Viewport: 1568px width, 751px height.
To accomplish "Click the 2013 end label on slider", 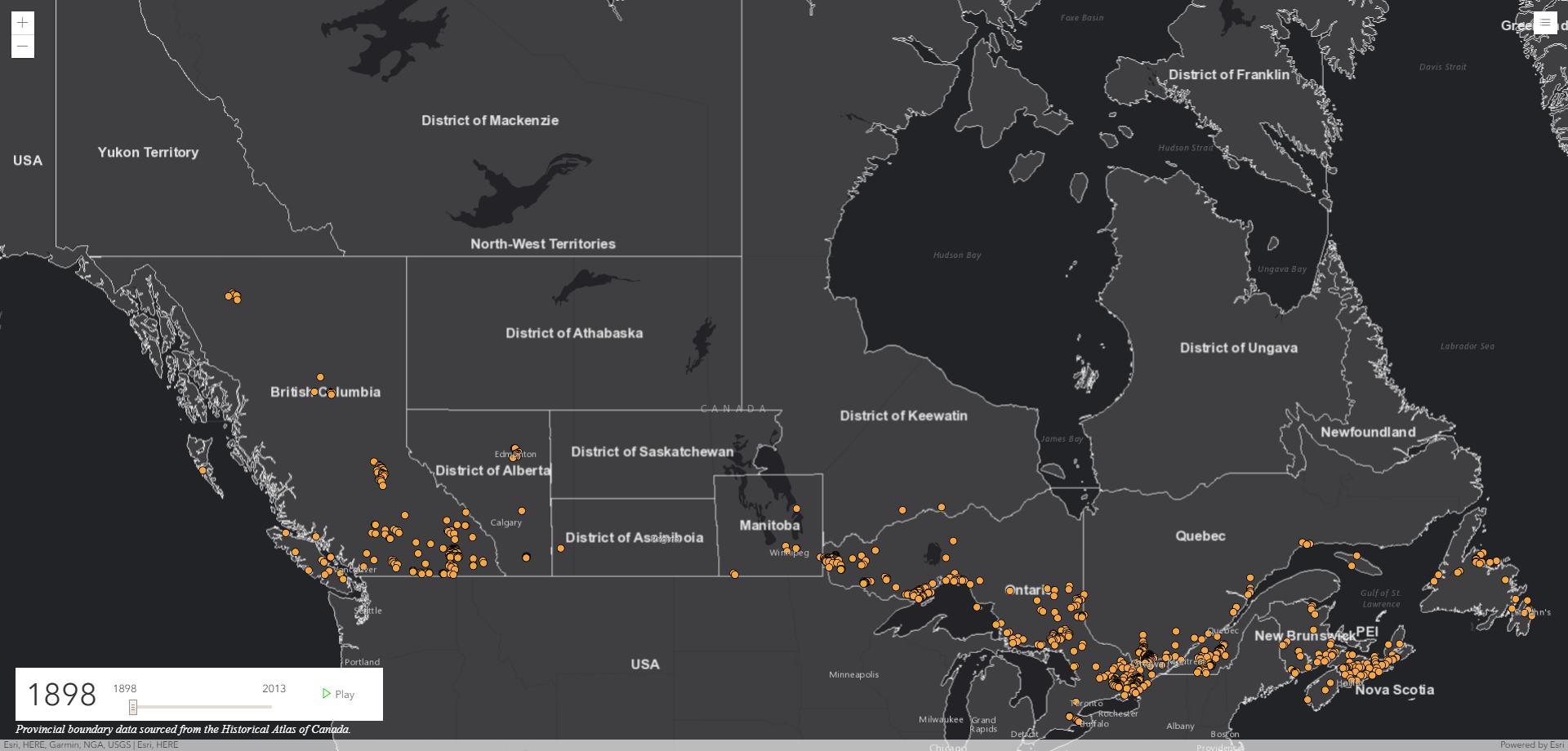I will [274, 688].
